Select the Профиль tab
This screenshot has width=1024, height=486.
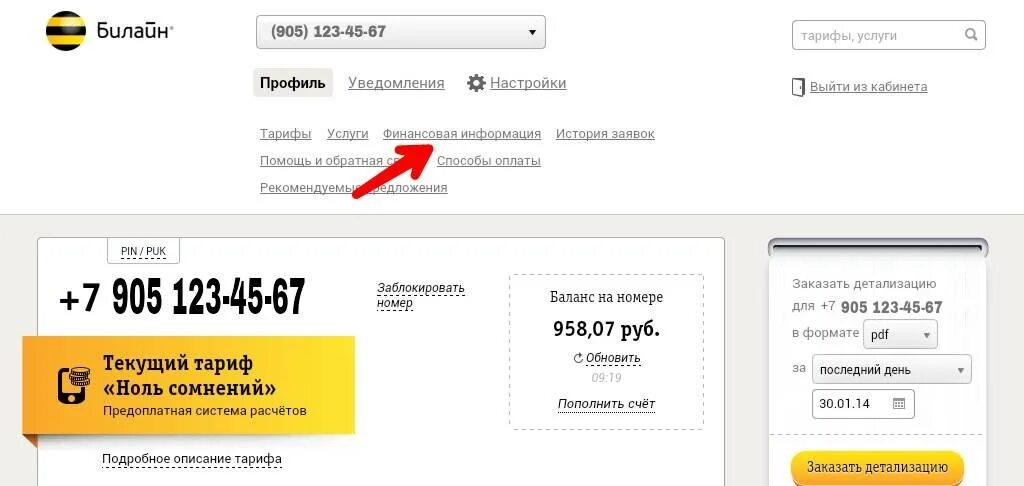tap(293, 83)
